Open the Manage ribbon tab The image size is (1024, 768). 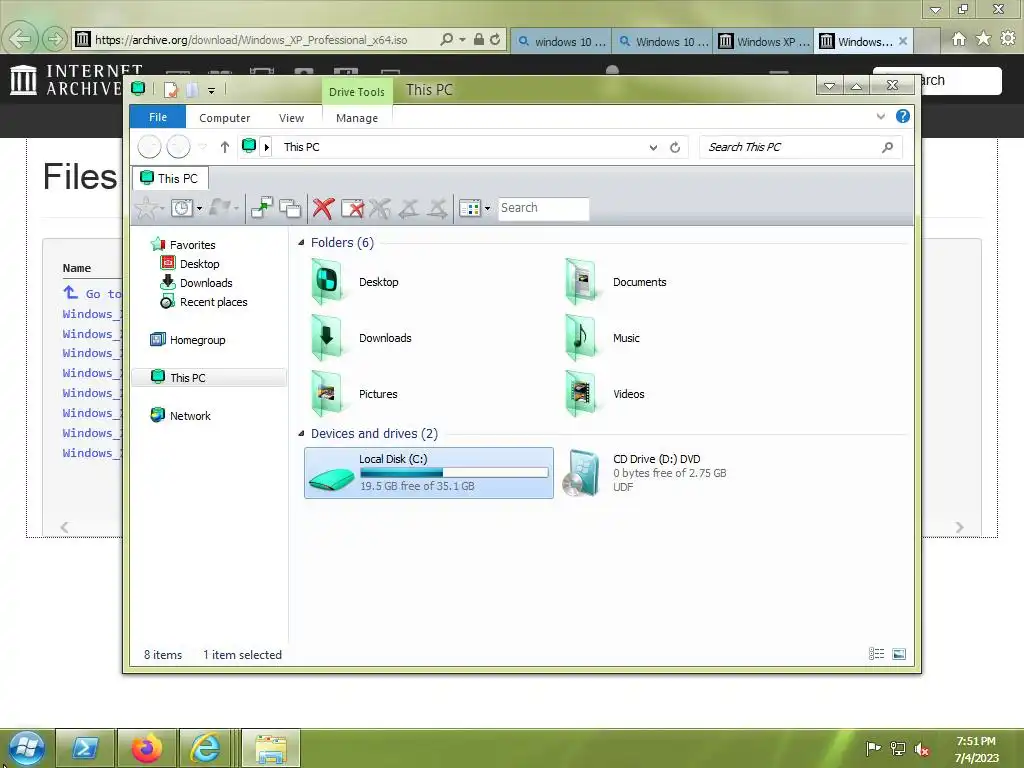(357, 118)
